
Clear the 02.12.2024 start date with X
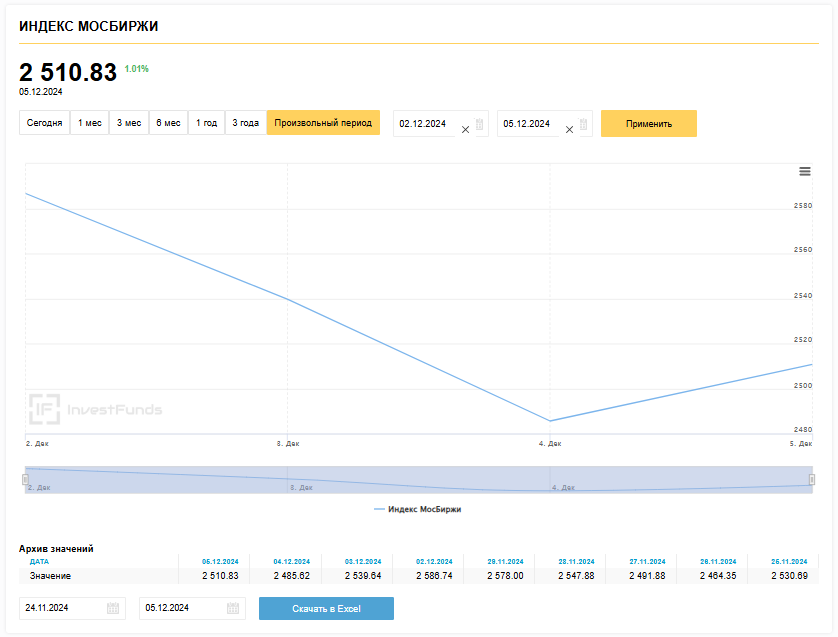[465, 129]
